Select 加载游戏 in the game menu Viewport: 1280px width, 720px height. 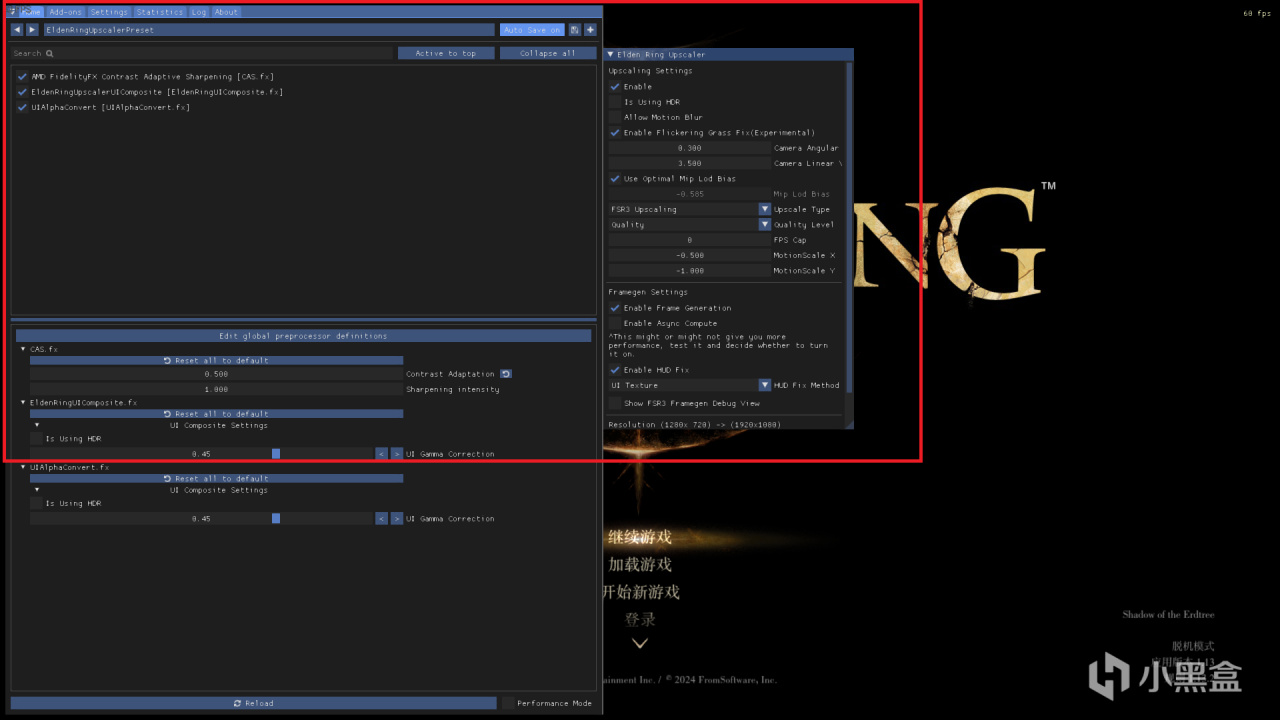(x=640, y=564)
